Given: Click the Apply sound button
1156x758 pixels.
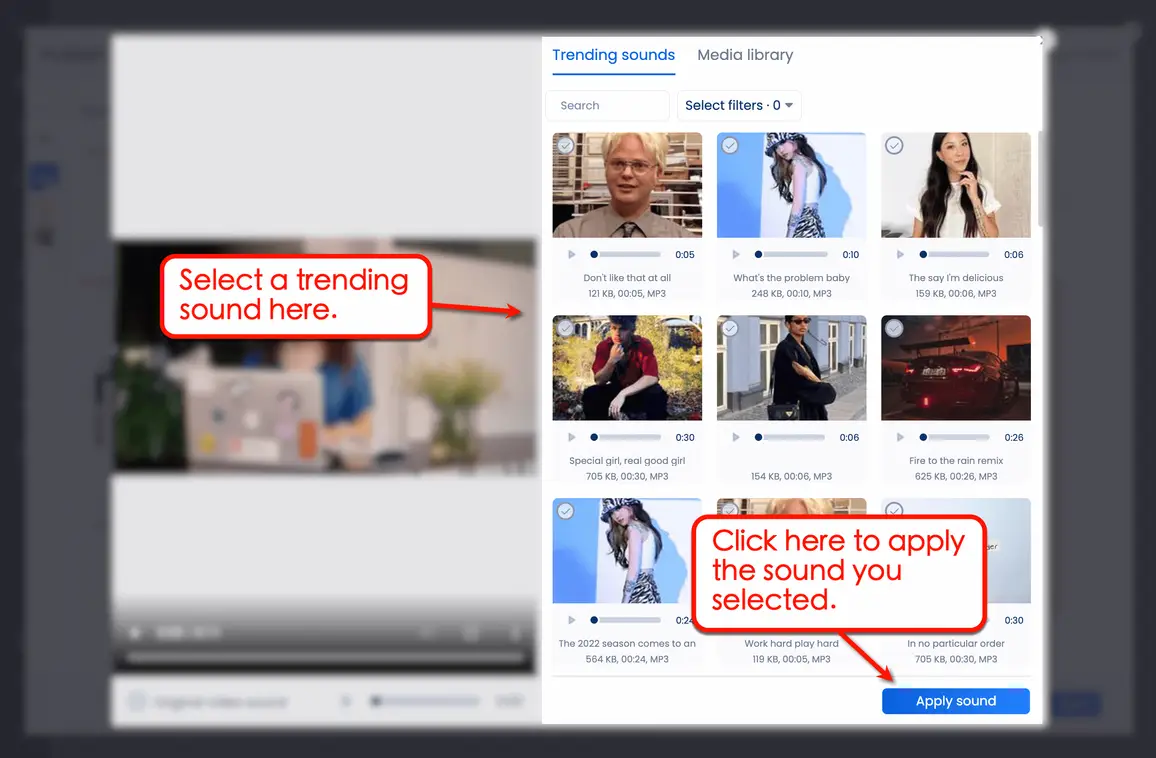Looking at the screenshot, I should pos(955,701).
